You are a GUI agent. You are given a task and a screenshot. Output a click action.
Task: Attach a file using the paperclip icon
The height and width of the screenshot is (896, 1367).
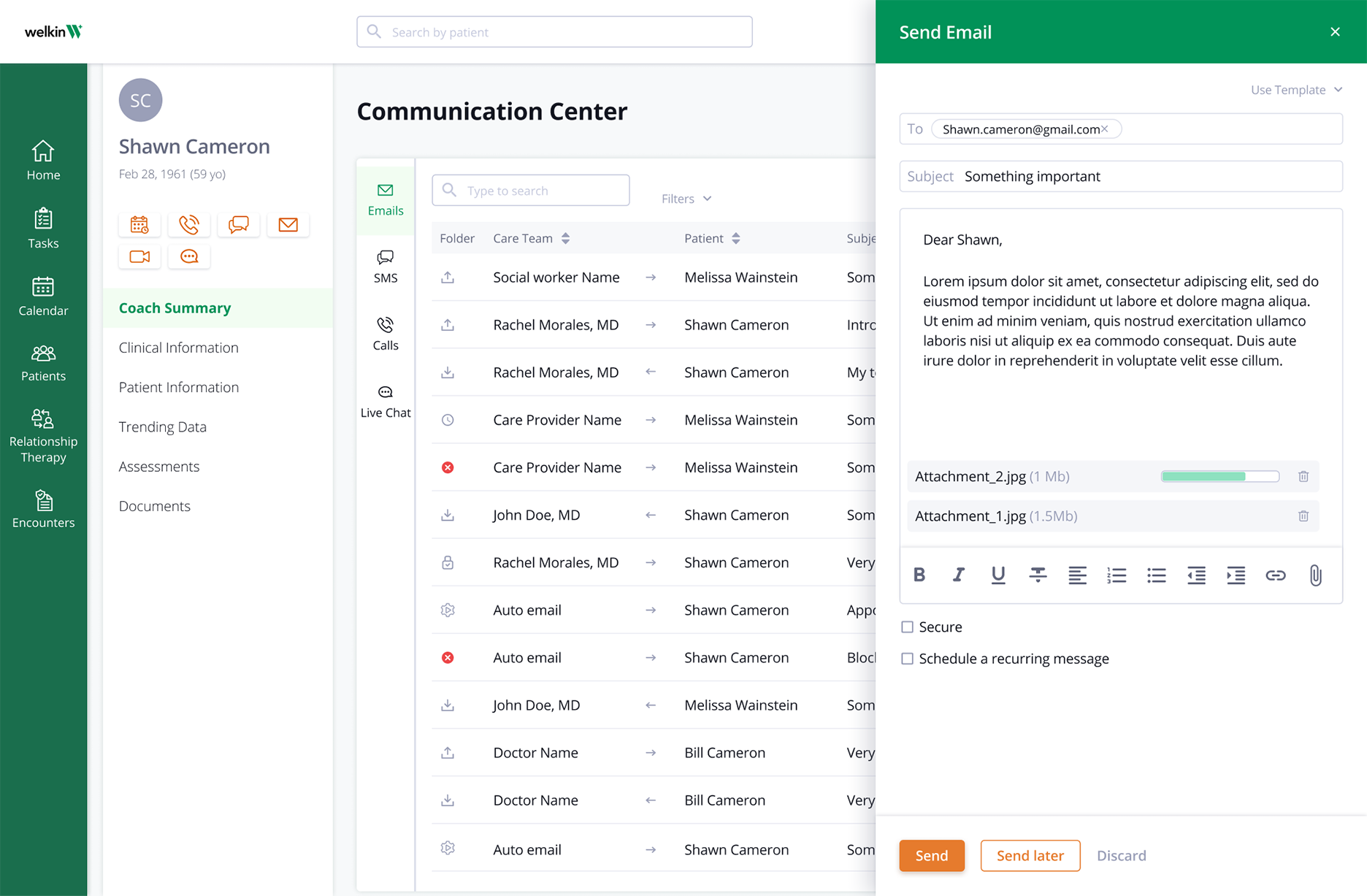[1316, 575]
